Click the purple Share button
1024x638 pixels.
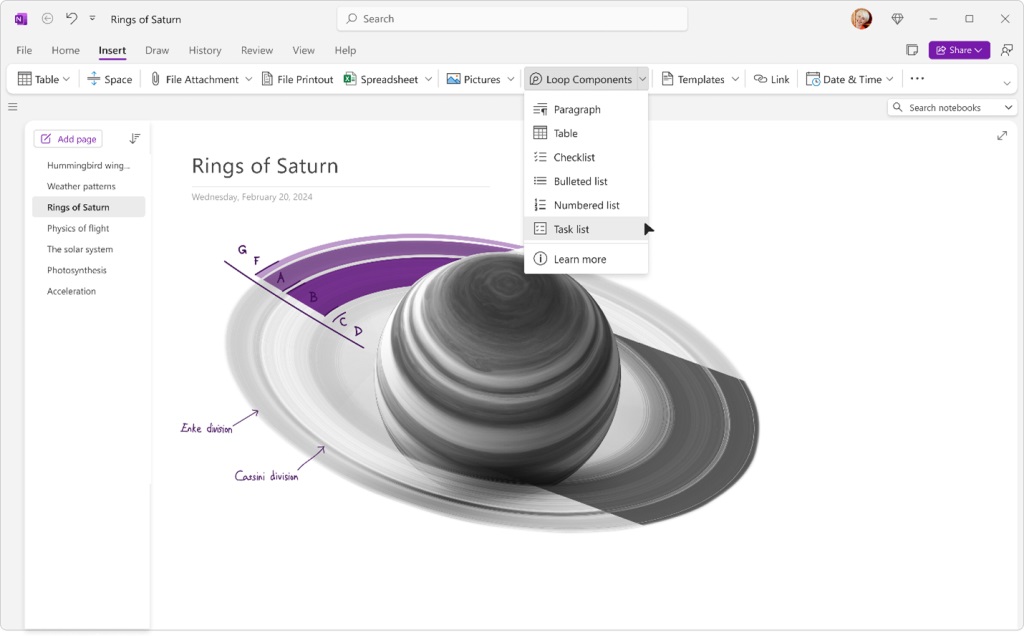959,50
